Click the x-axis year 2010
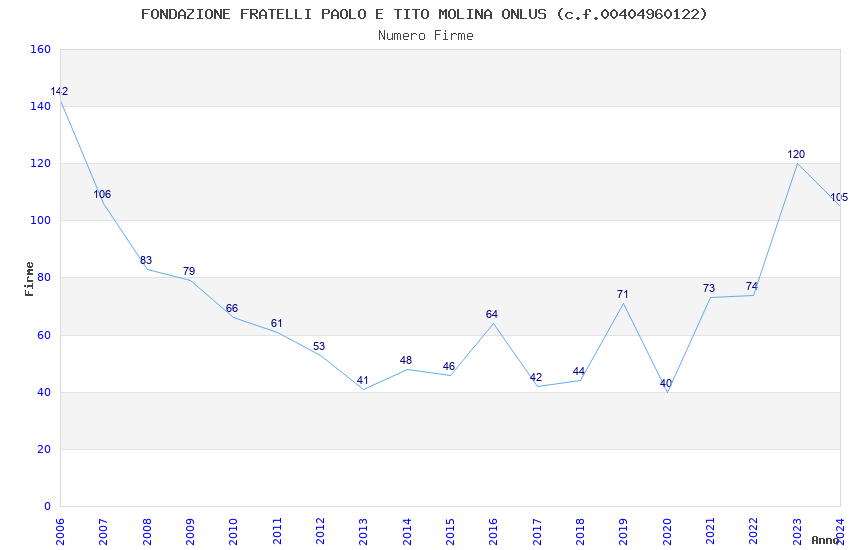The height and width of the screenshot is (550, 850). 234,531
